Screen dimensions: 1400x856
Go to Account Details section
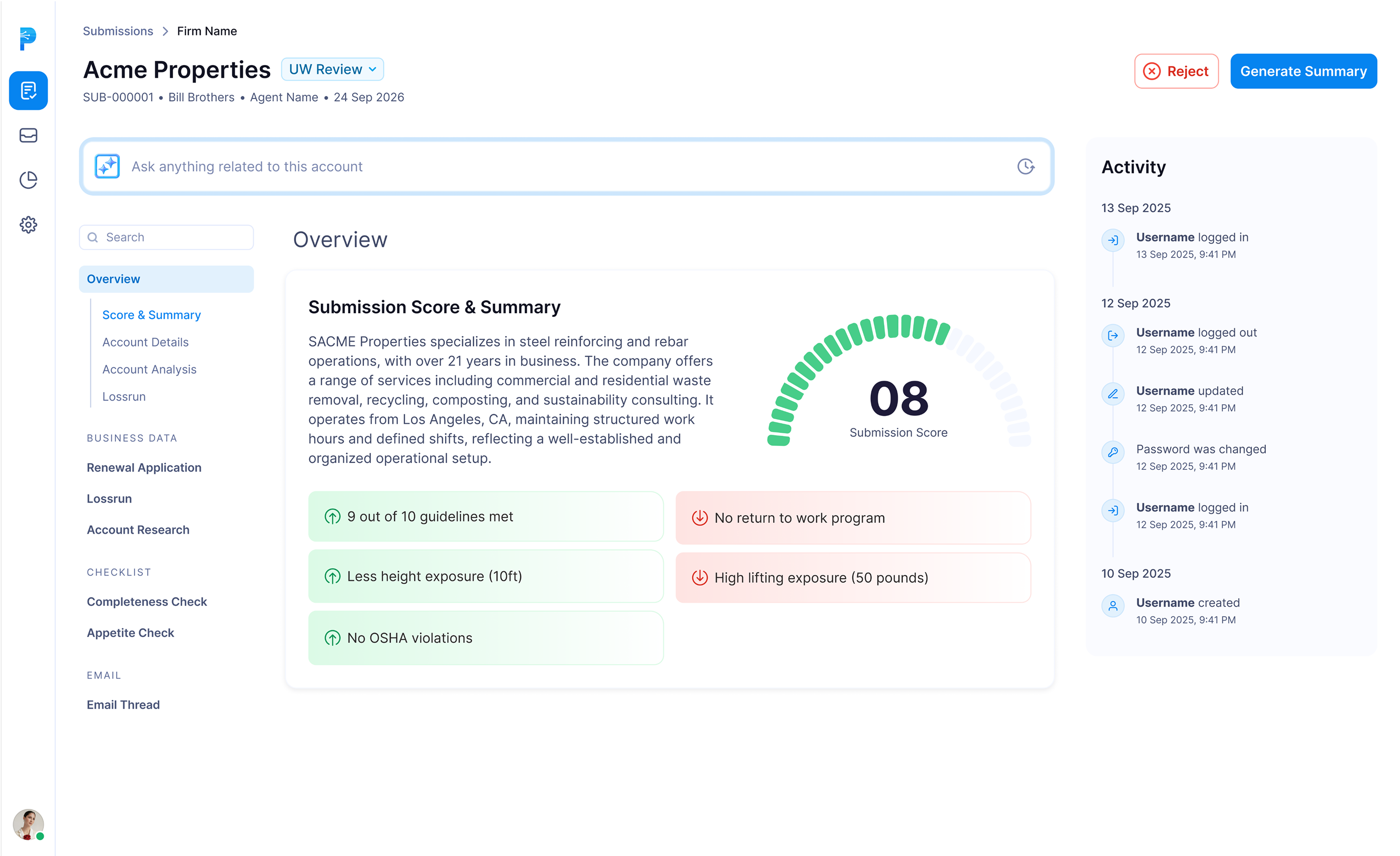[145, 342]
